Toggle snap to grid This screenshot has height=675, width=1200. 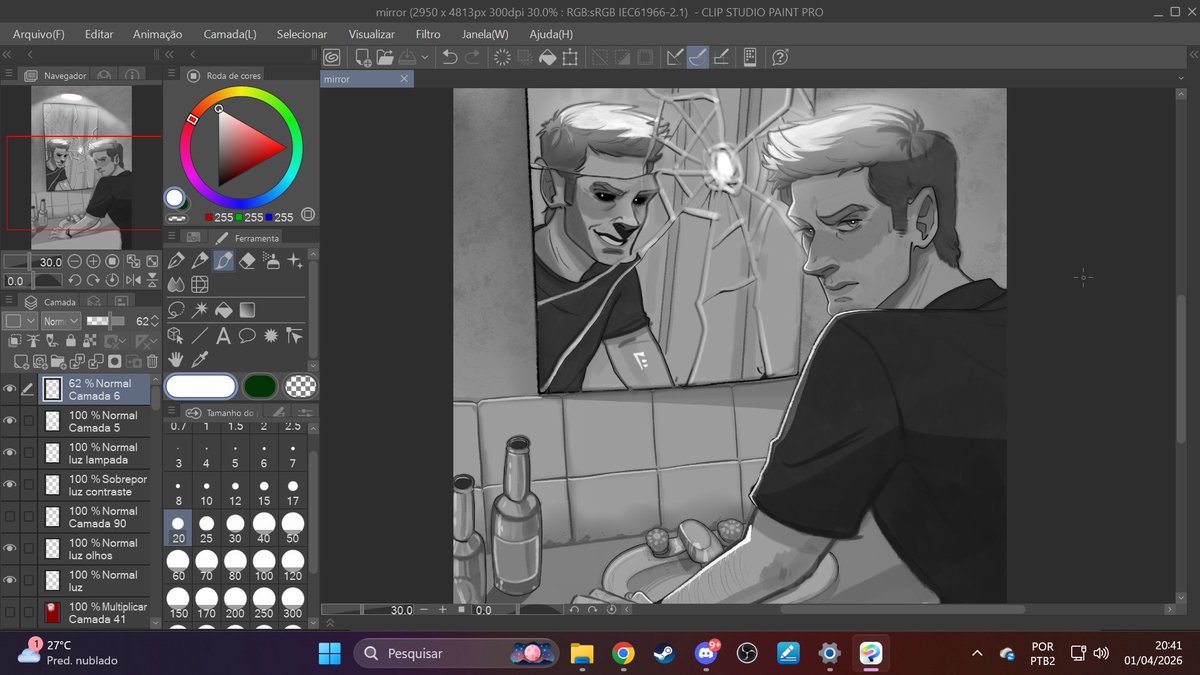[x=721, y=58]
